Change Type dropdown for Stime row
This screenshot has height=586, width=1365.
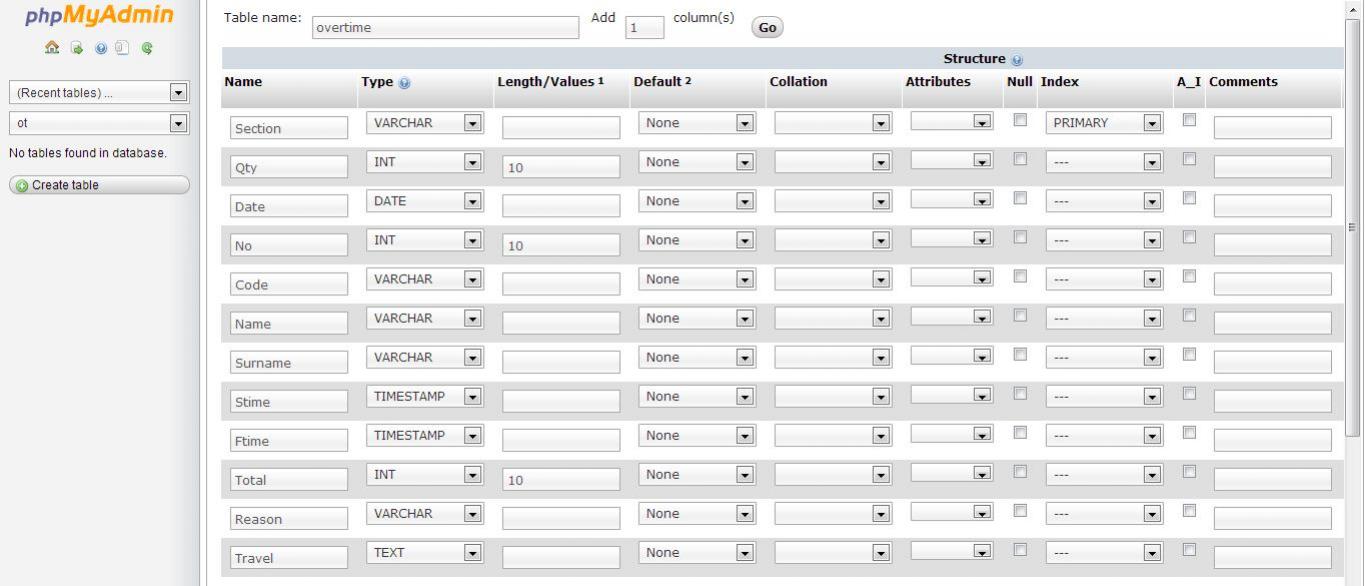click(x=425, y=397)
